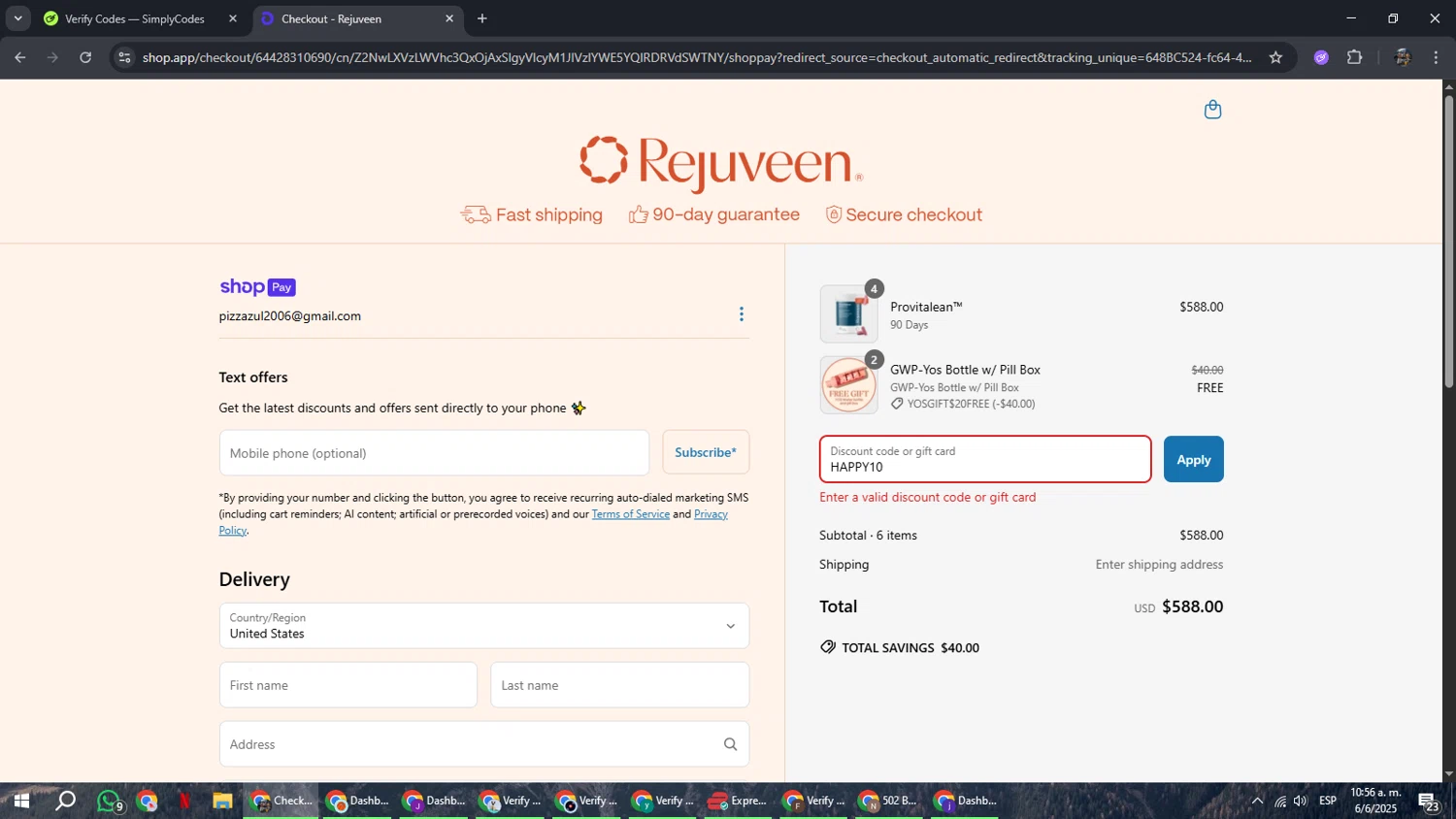Click the Subscribe button
The width and height of the screenshot is (1456, 819).
click(x=706, y=453)
